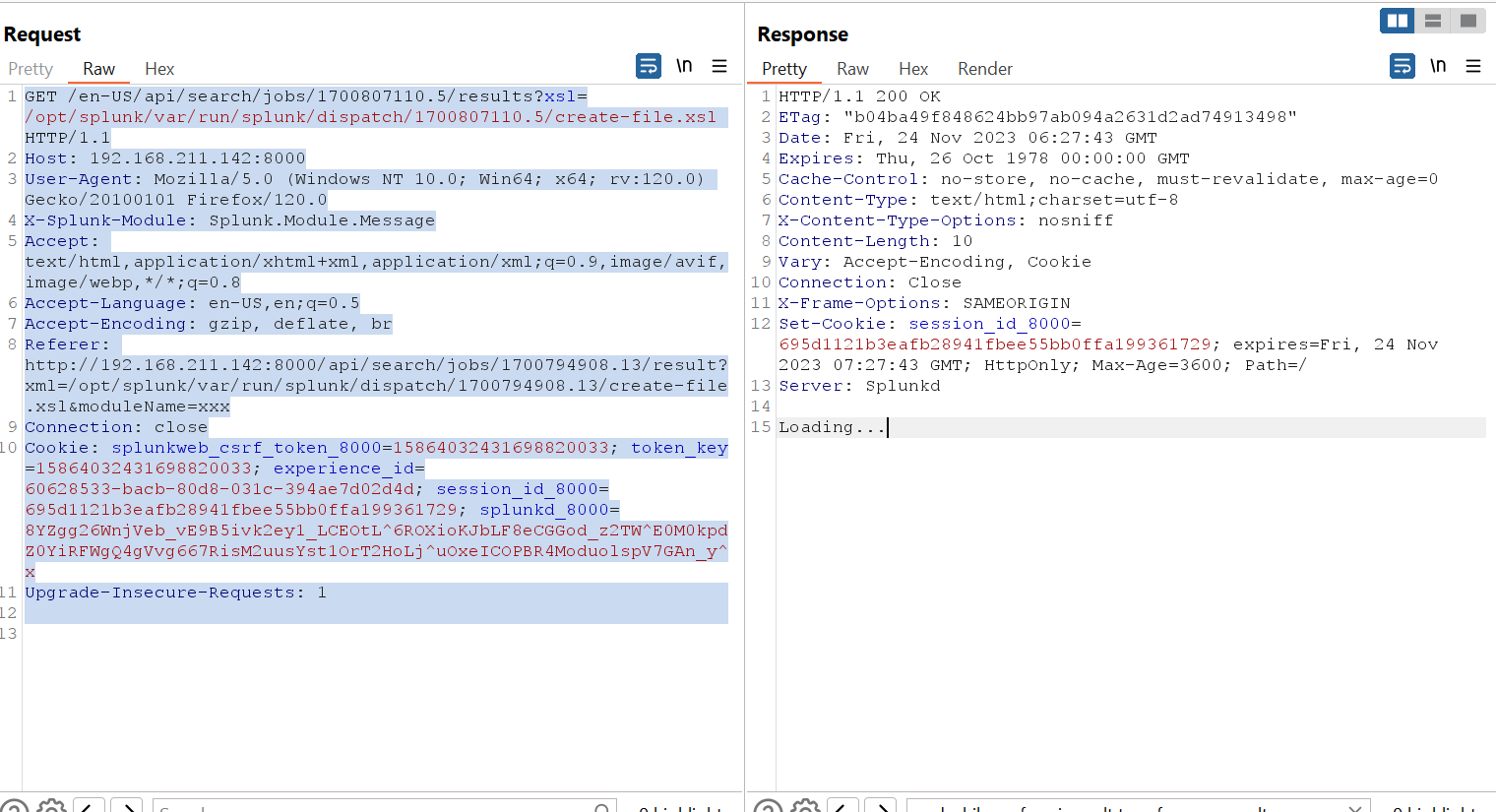Open the Request panel hamburger options menu

719,66
